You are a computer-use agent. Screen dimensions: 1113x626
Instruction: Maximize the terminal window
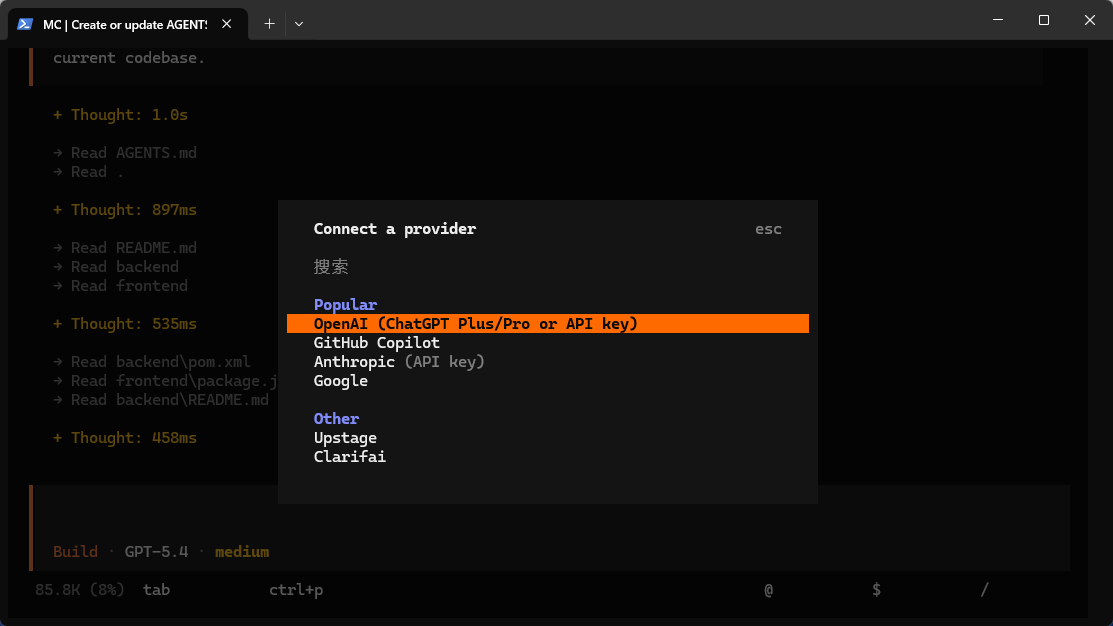point(1043,20)
